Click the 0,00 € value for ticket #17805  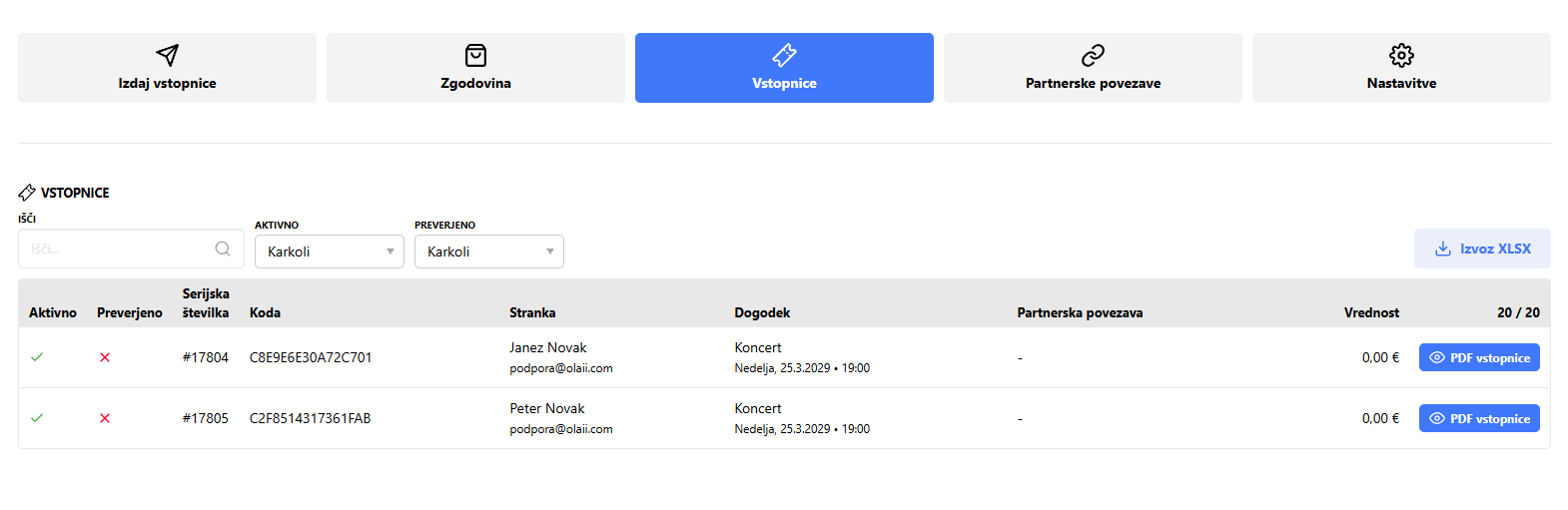1380,418
